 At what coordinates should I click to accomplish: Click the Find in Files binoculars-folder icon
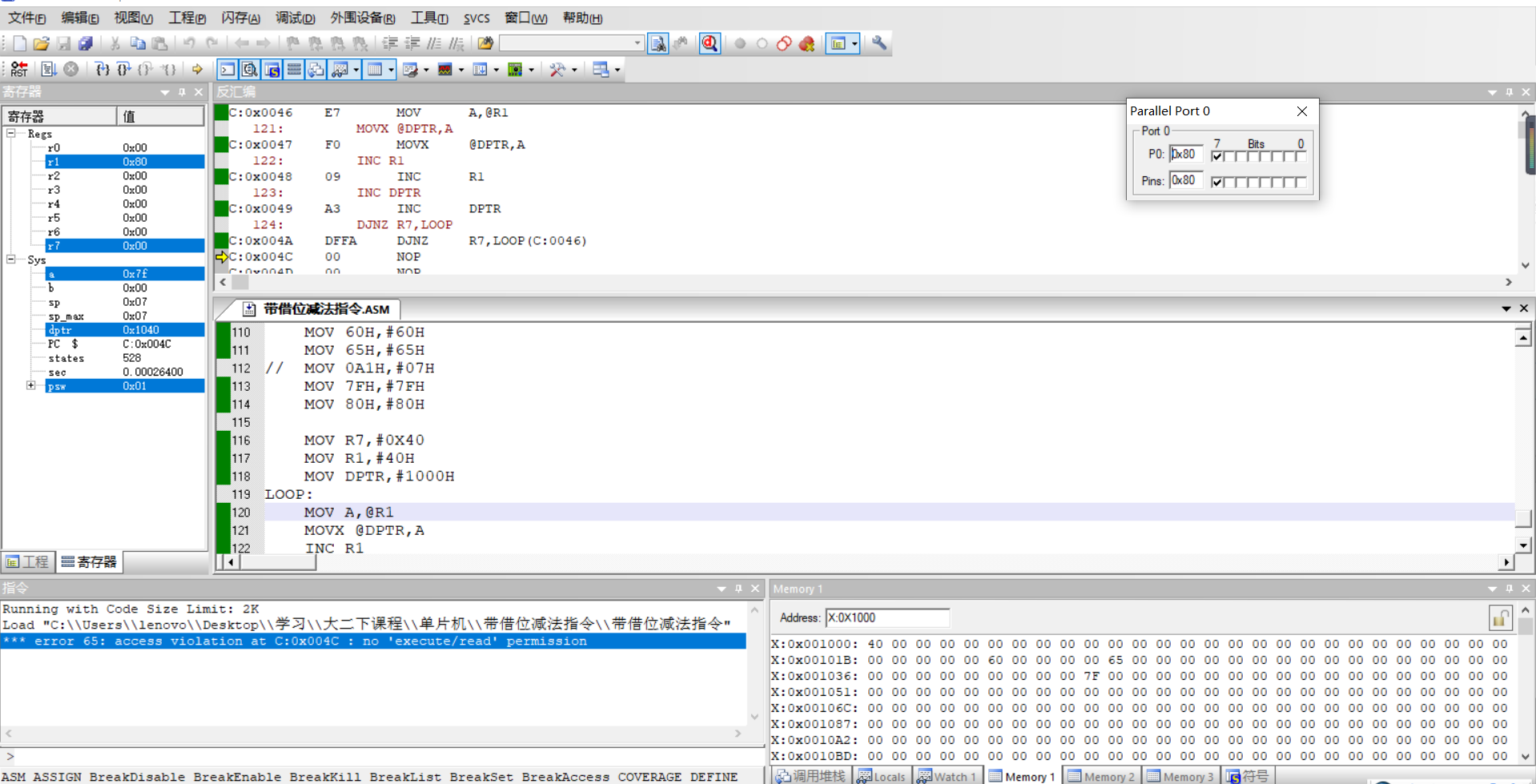(485, 44)
